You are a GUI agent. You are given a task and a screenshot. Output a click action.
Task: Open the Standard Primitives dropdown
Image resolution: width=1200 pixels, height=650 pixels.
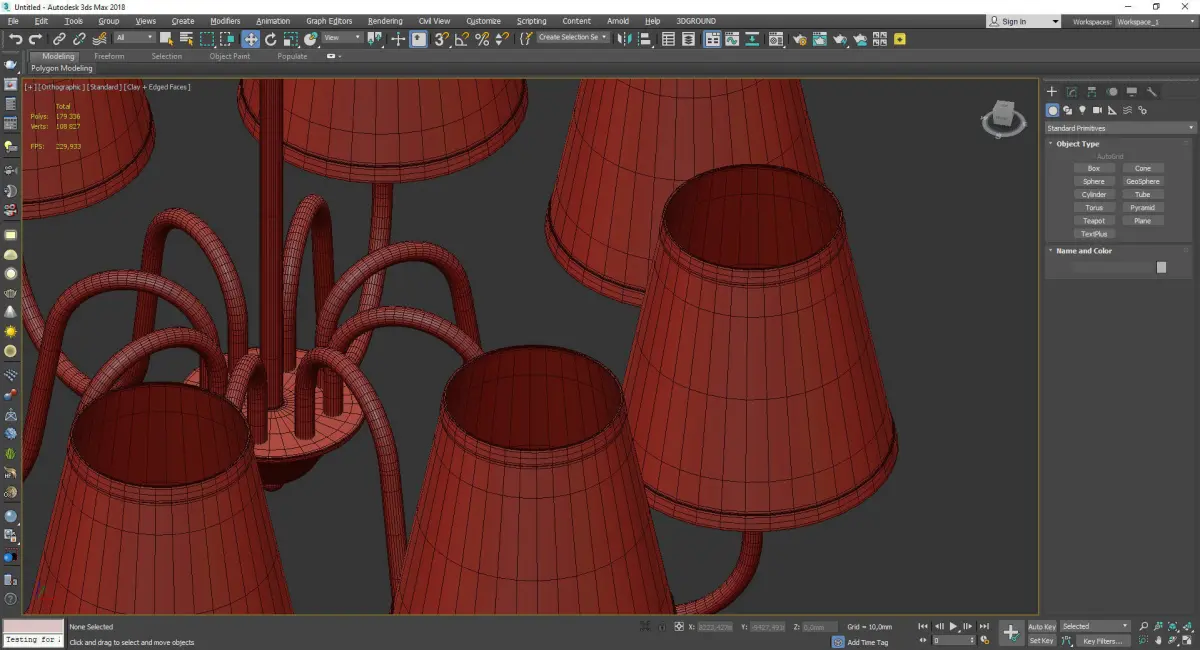[x=1120, y=128]
